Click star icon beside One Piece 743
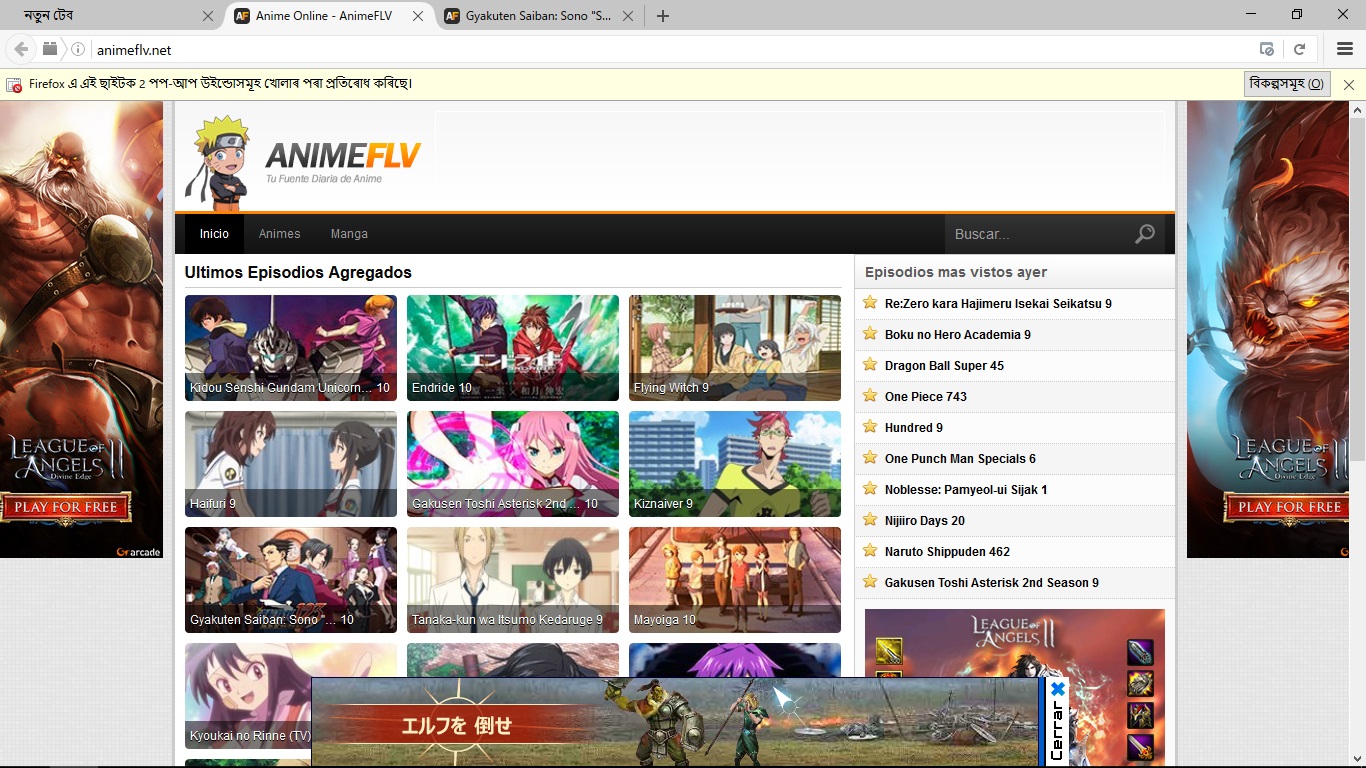 tap(870, 396)
